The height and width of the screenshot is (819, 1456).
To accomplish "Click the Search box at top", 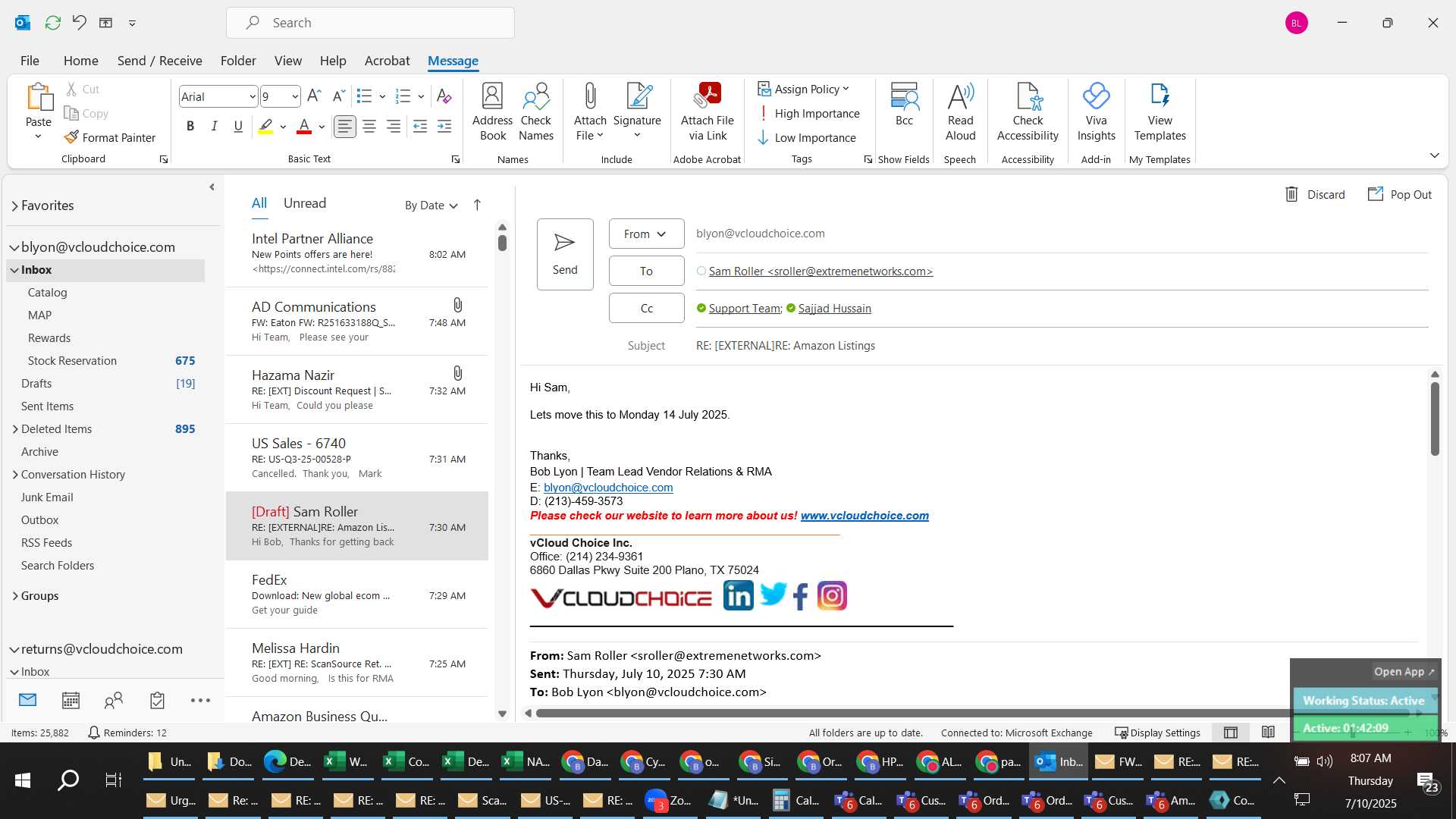I will pos(370,23).
